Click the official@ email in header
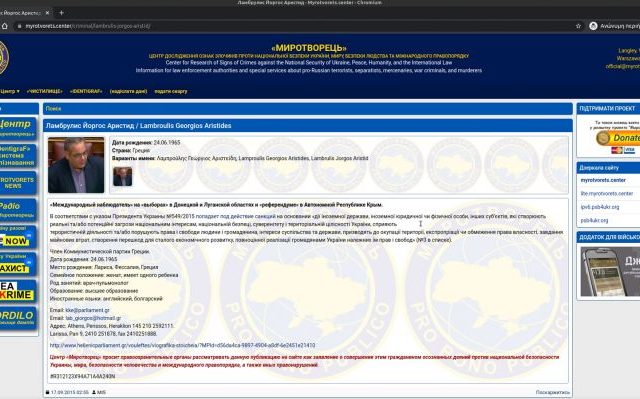This screenshot has width=640, height=399. pyautogui.click(x=622, y=66)
